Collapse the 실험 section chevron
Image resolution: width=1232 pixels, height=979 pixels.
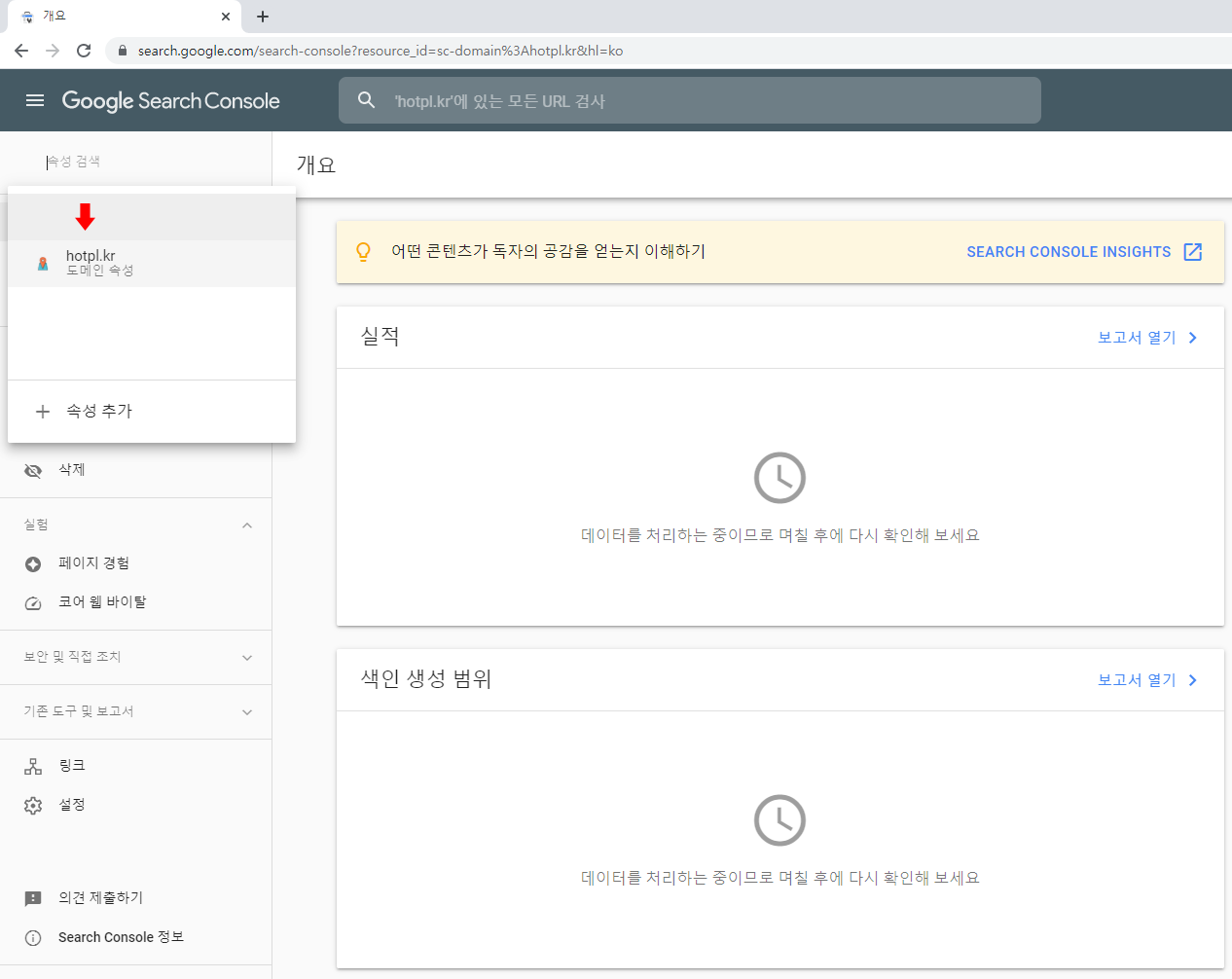247,526
